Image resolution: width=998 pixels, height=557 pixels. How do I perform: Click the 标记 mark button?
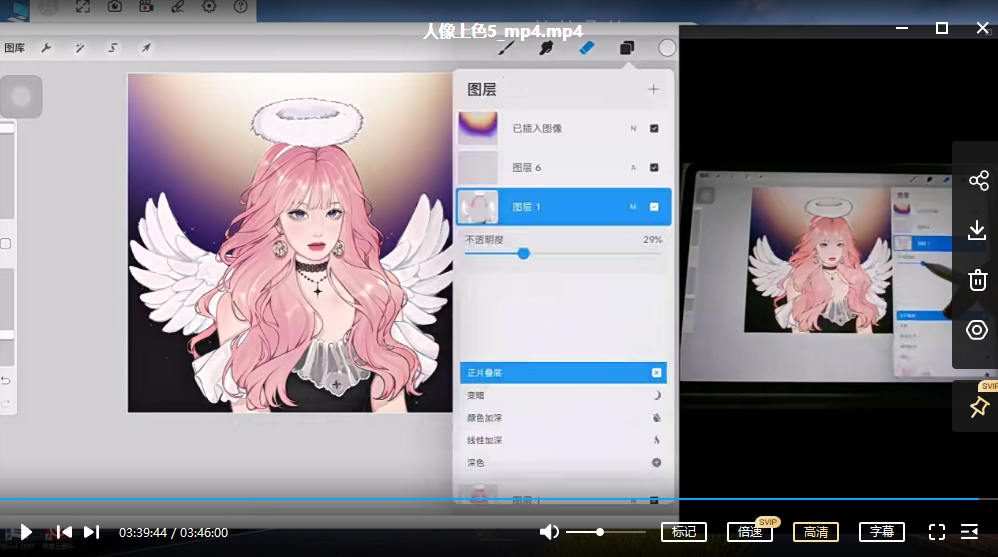click(x=684, y=532)
